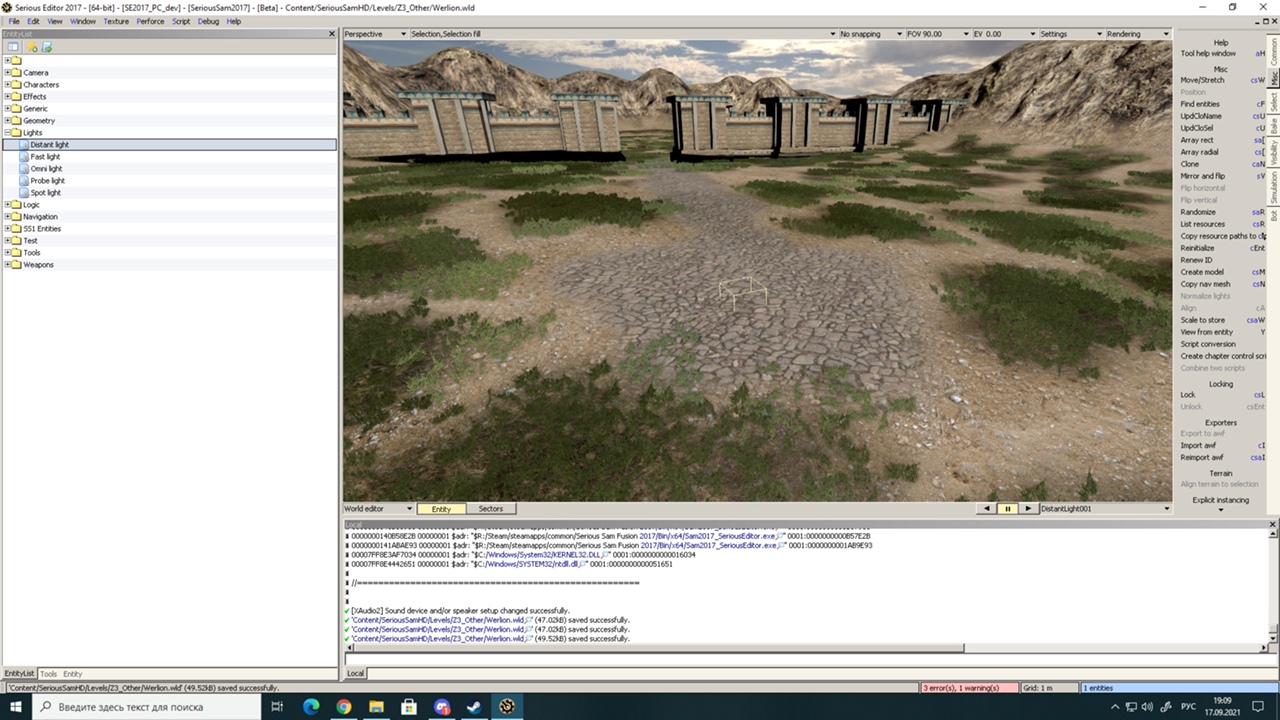Click the Camera folder icon
The width and height of the screenshot is (1280, 720).
click(x=16, y=73)
